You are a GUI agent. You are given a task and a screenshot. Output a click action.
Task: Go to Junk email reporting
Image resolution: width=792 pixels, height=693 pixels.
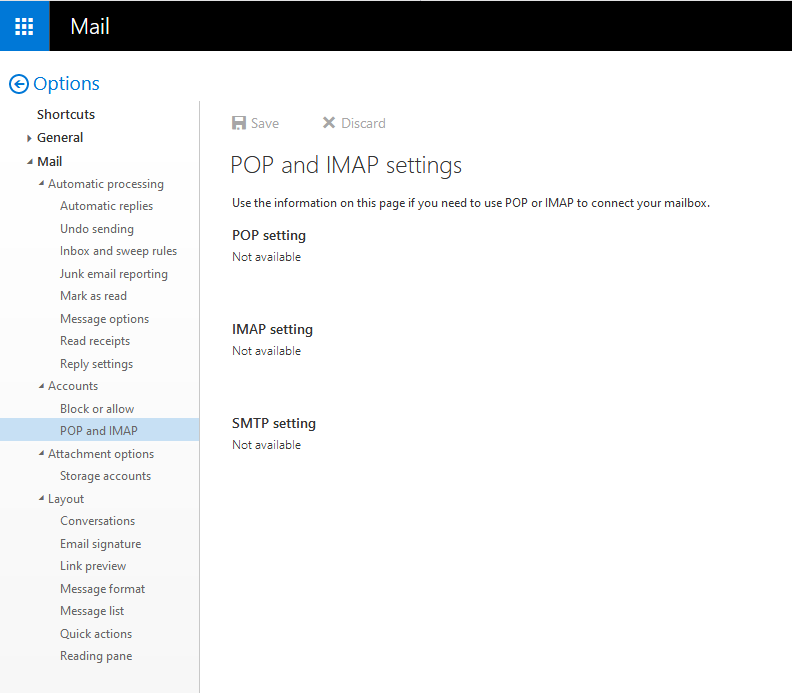tap(113, 274)
